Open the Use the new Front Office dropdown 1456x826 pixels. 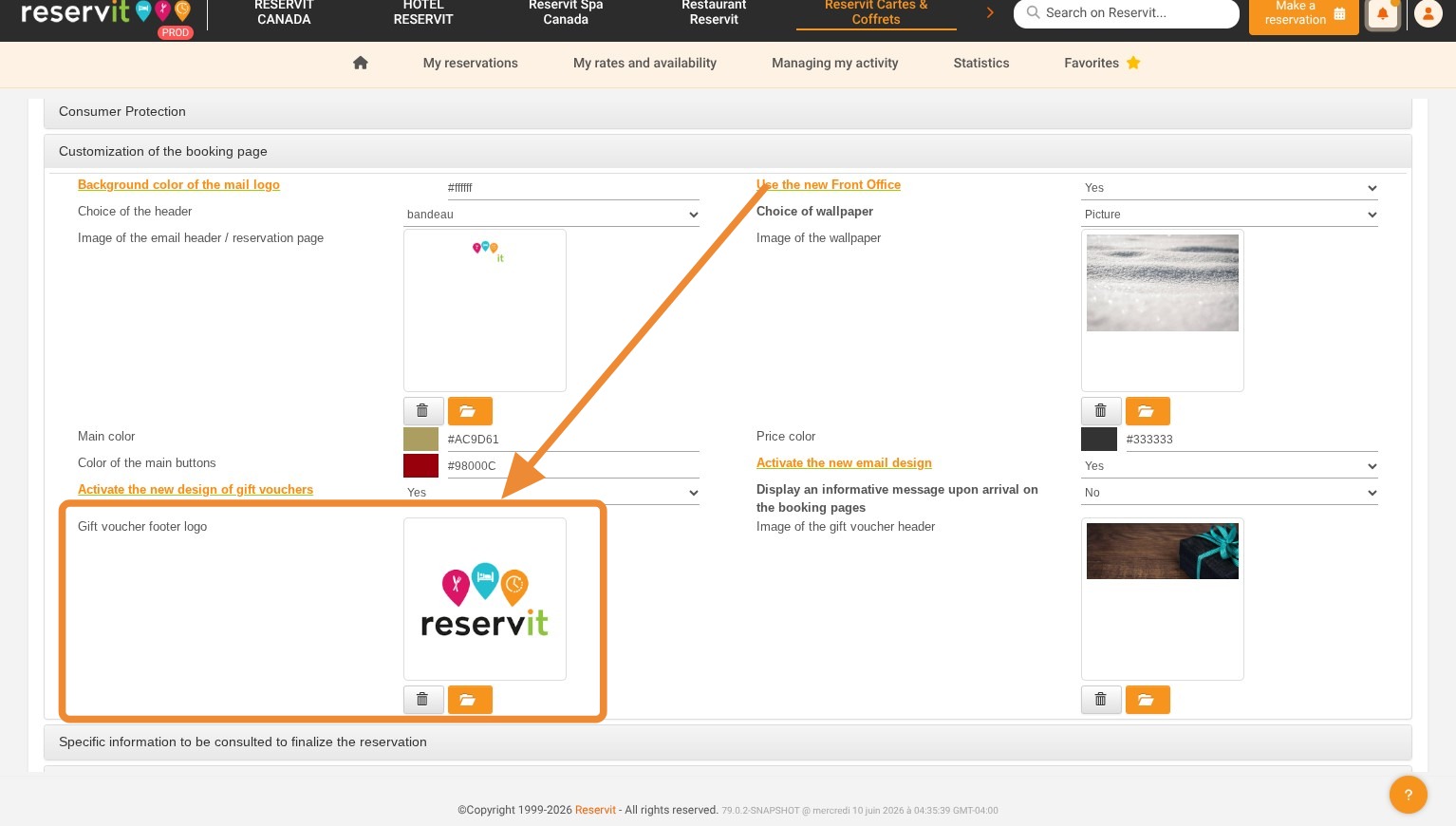1229,188
